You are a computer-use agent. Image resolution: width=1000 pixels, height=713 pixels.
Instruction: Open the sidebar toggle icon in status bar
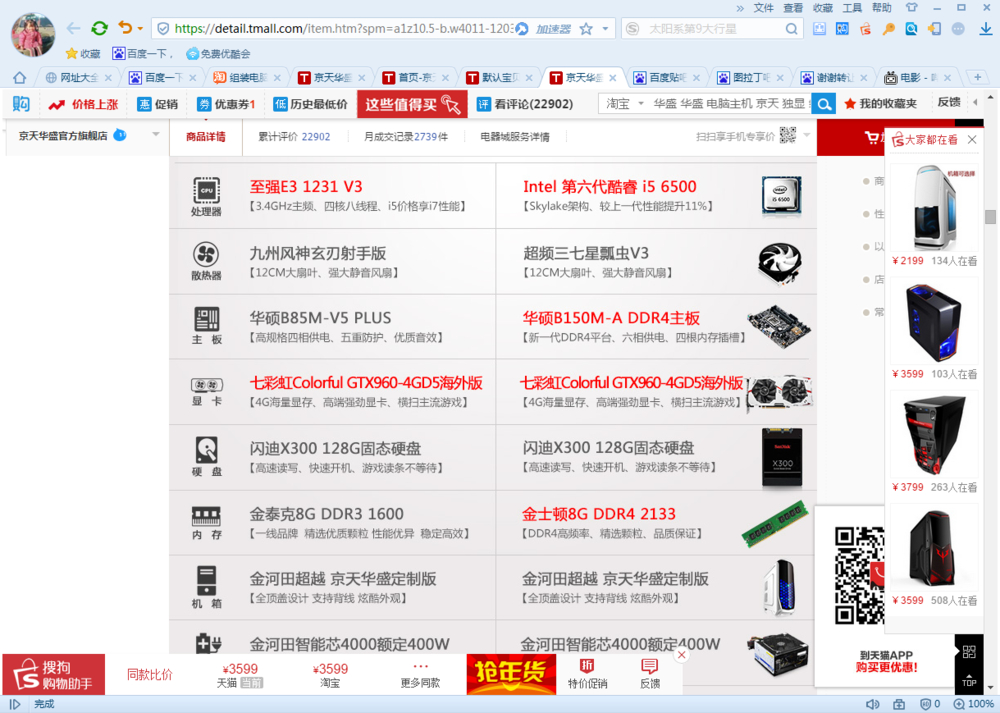click(x=15, y=704)
